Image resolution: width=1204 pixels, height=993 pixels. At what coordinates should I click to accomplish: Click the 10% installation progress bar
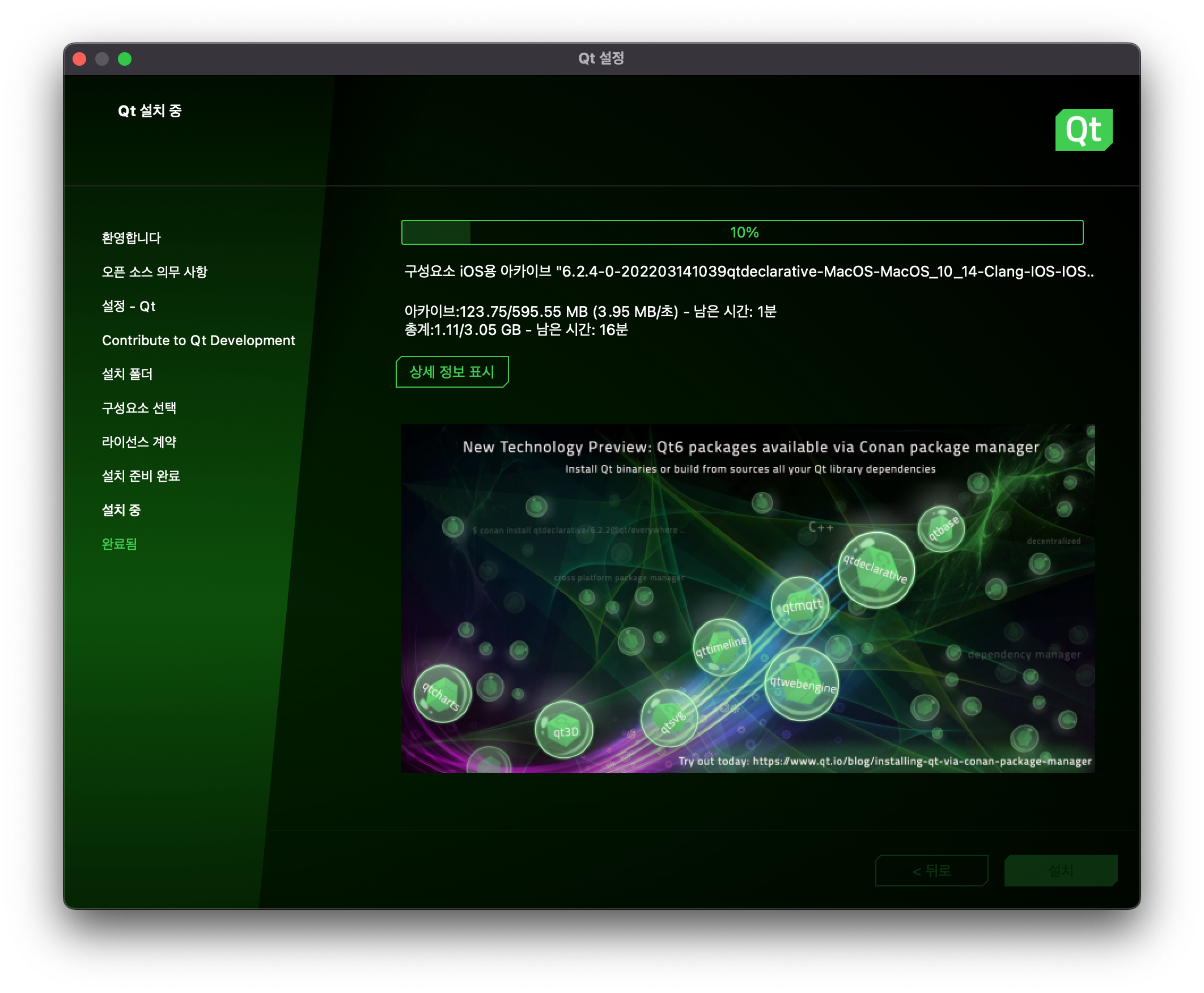(742, 232)
